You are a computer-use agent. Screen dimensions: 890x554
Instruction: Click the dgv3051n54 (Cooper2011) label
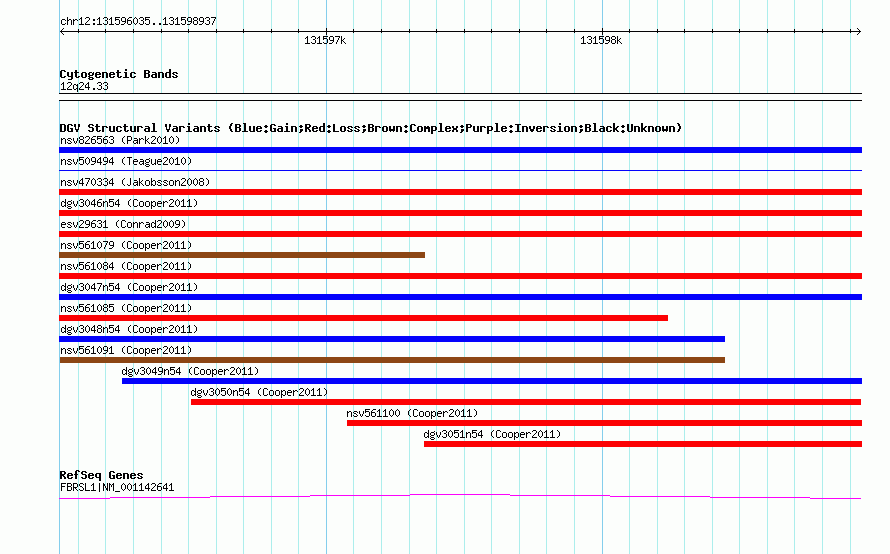492,434
